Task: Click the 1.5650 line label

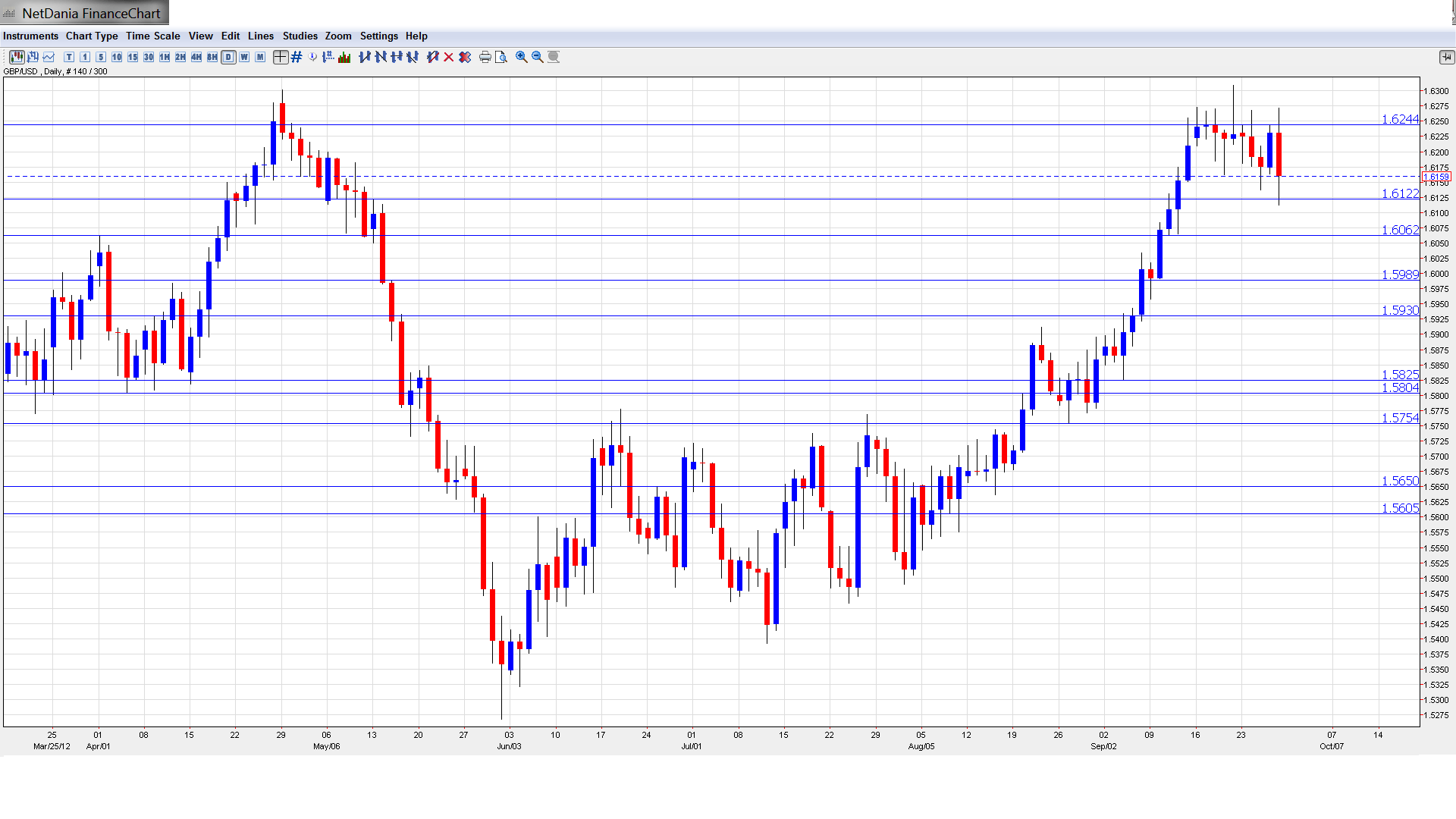Action: [x=1400, y=481]
